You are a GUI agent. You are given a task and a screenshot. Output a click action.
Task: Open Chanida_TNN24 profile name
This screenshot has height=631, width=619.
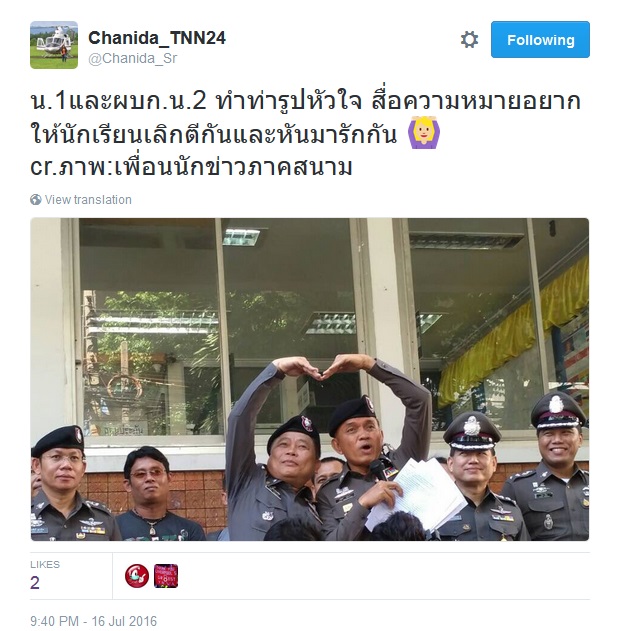tap(157, 38)
